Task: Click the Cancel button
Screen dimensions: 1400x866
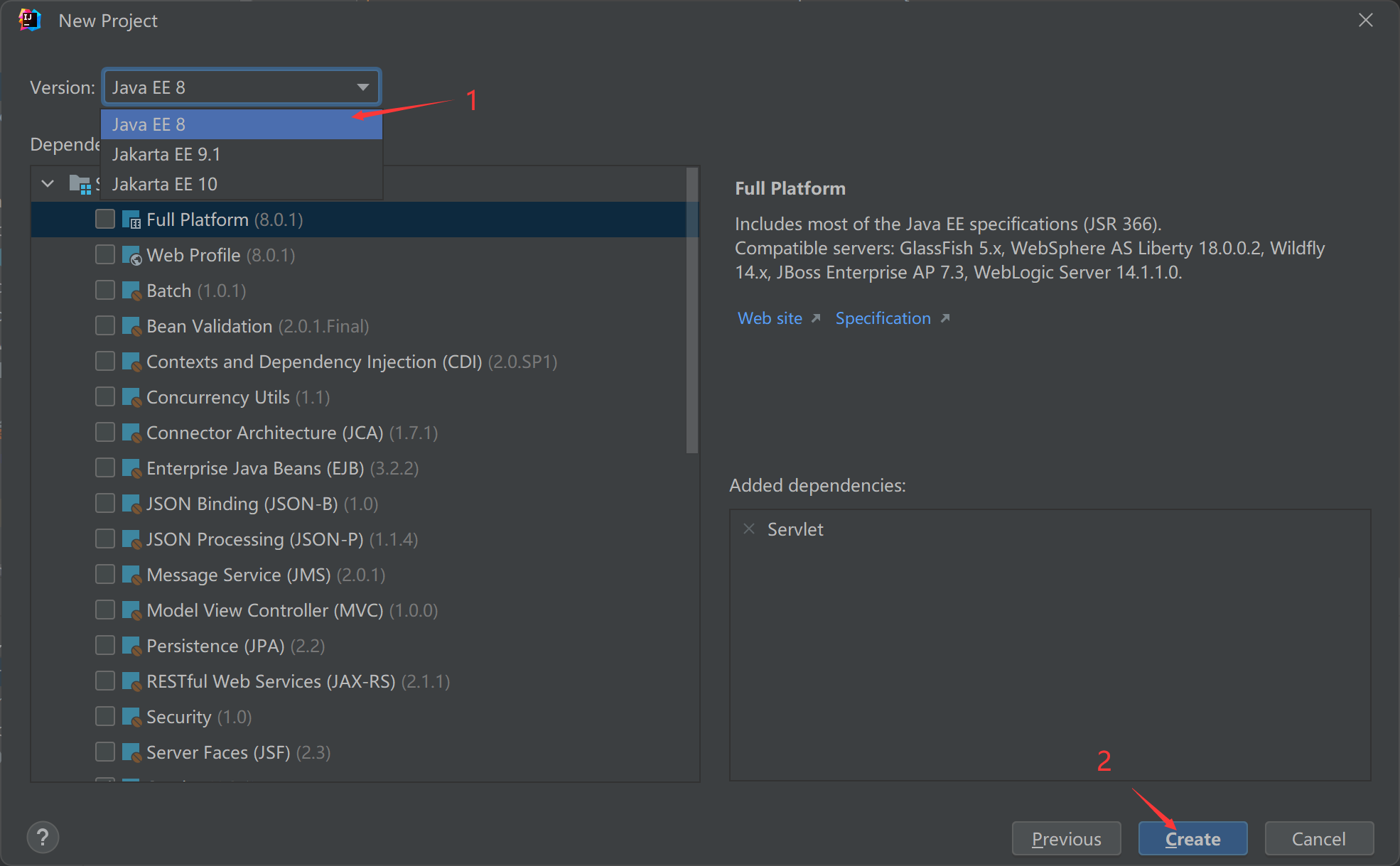Action: click(x=1319, y=839)
